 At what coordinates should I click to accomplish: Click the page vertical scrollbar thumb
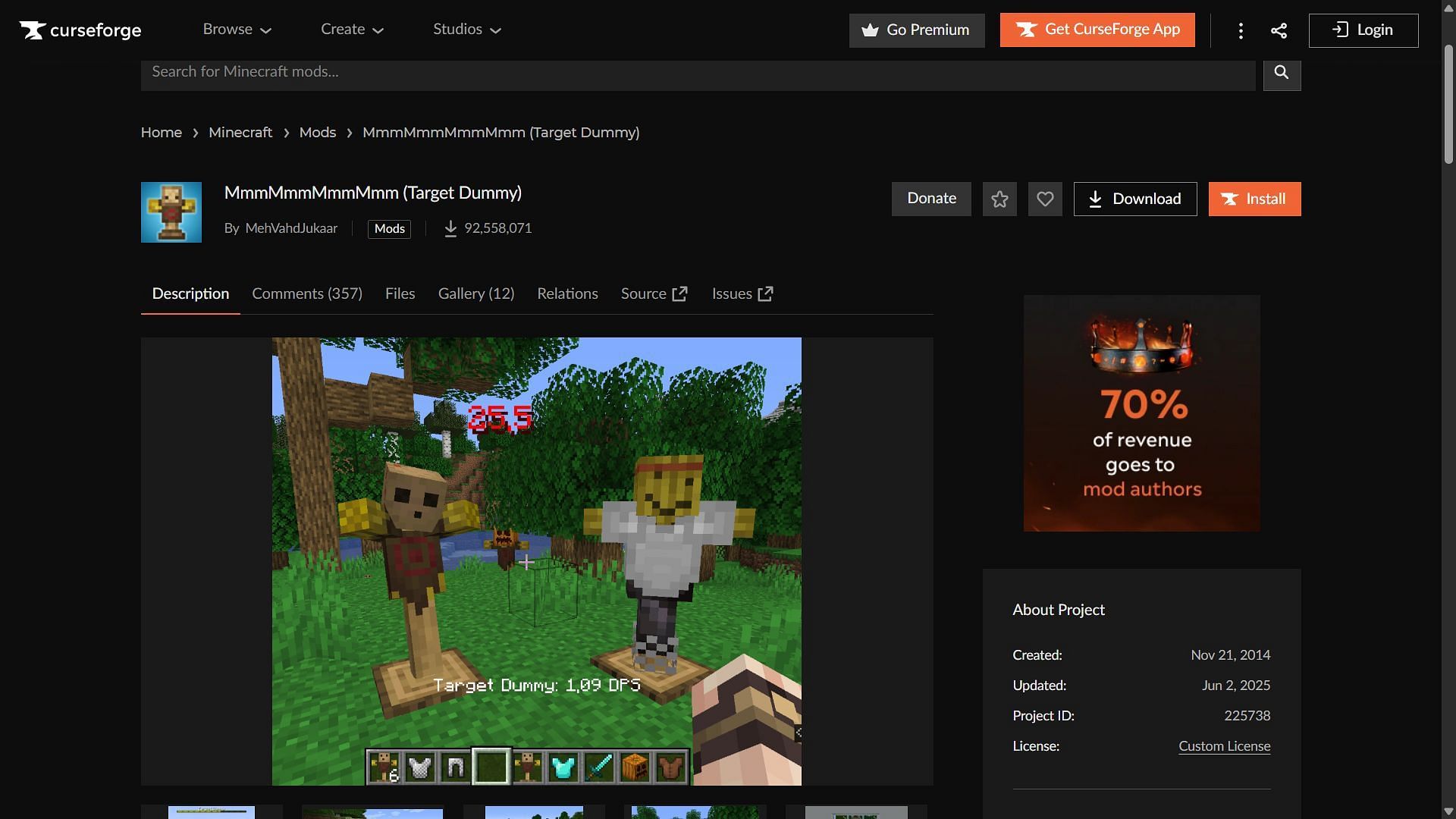click(x=1448, y=105)
